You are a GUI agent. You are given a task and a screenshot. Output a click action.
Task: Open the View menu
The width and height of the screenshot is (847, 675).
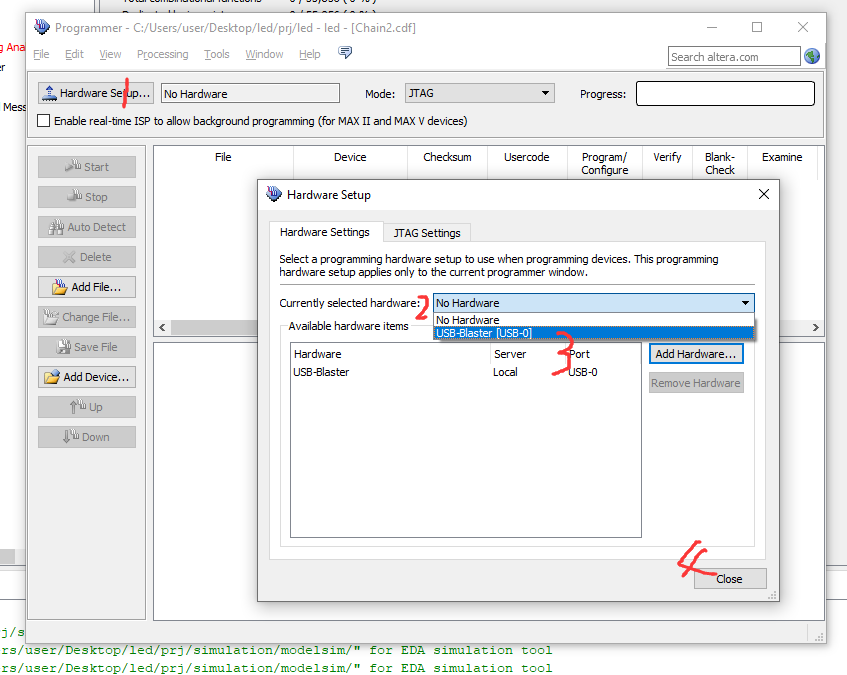tap(110, 54)
